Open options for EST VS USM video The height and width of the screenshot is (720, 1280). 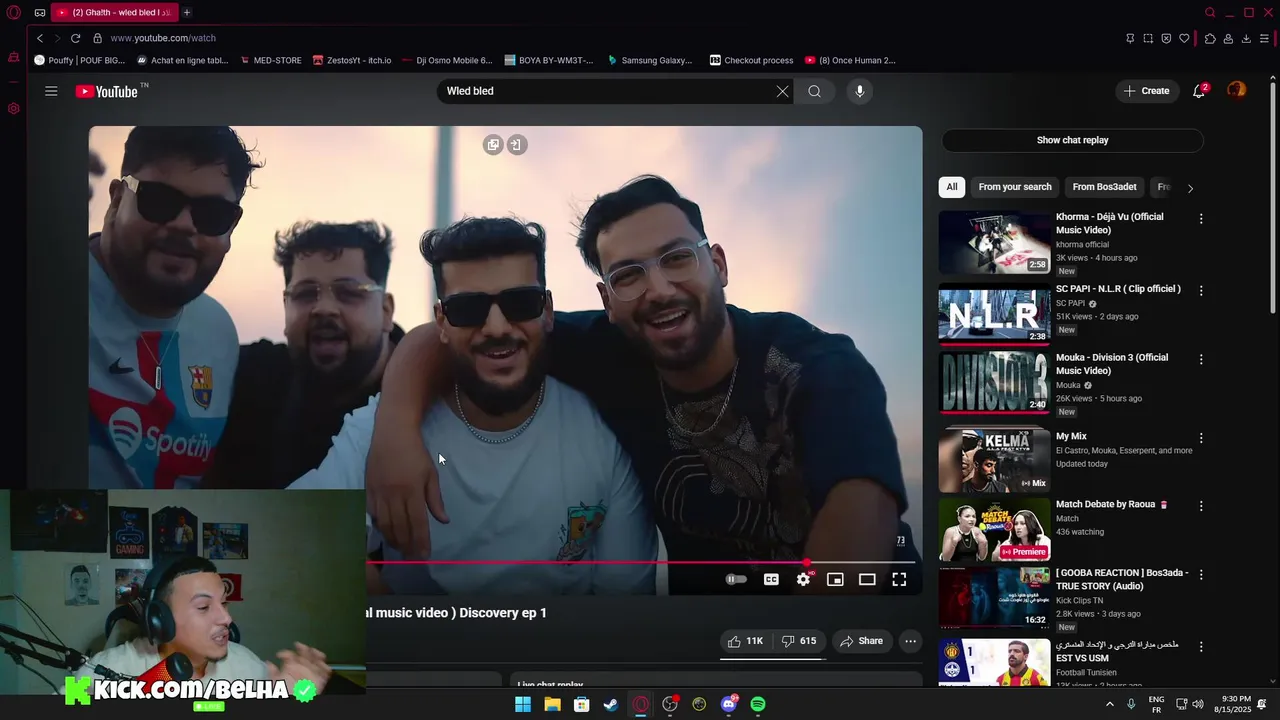pos(1201,647)
